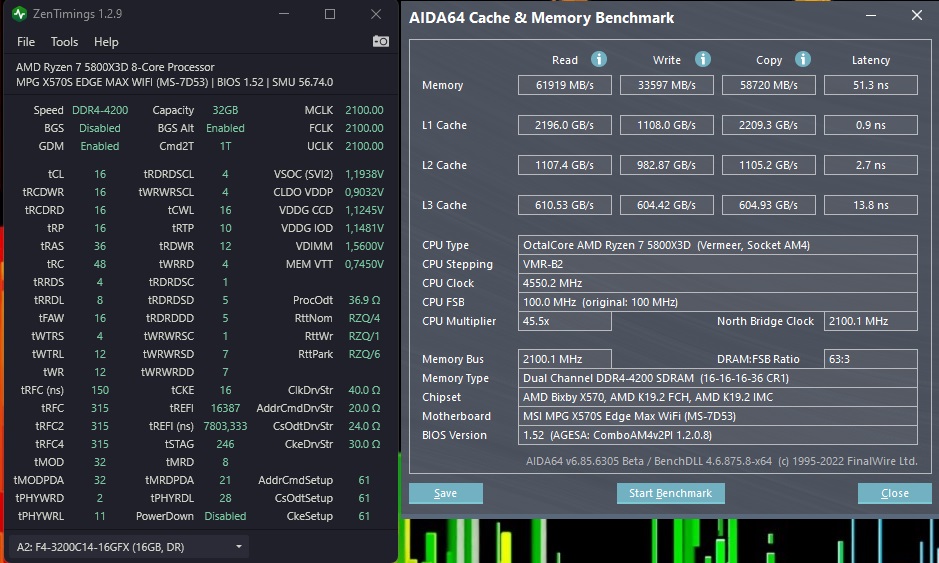The height and width of the screenshot is (563, 939).
Task: Click the L2 Cache Write 982.87 GB/s field
Action: (667, 165)
